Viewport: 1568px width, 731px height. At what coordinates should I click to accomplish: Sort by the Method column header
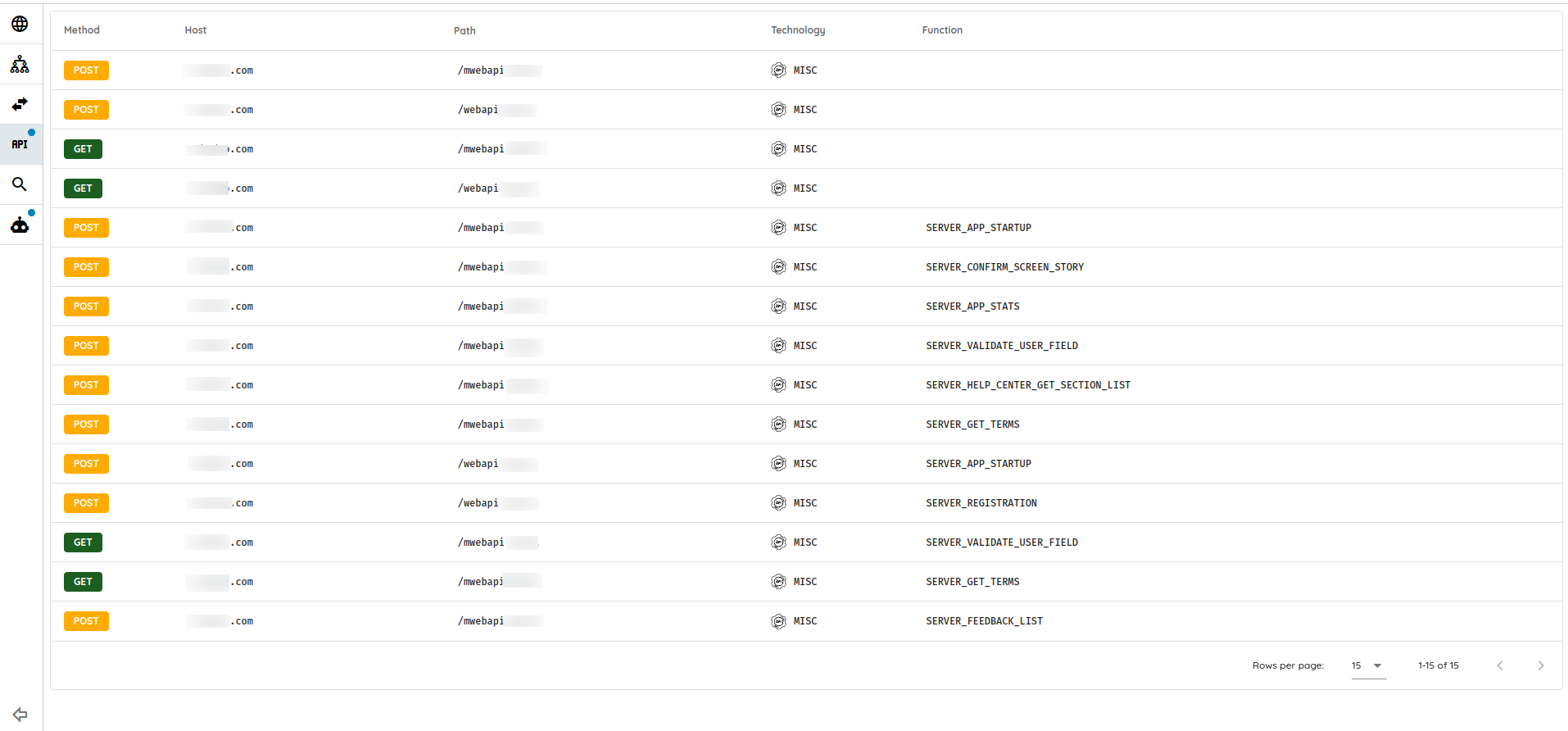[x=82, y=30]
